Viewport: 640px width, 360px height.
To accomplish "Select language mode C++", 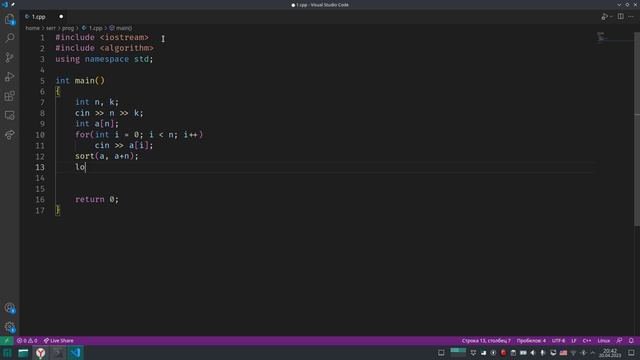I will click(587, 340).
